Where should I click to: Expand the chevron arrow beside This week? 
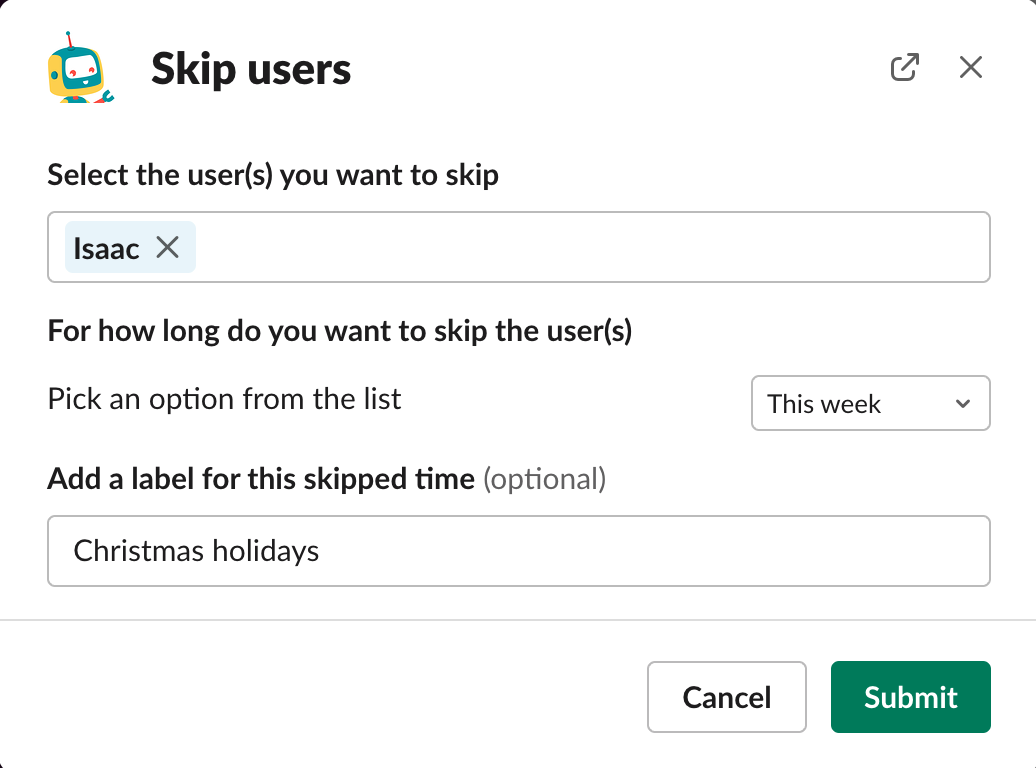[963, 404]
